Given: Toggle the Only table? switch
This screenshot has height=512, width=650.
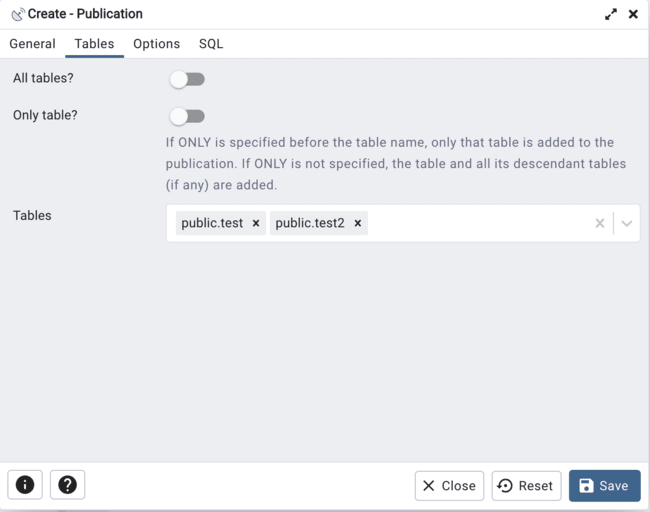Looking at the screenshot, I should 187,116.
